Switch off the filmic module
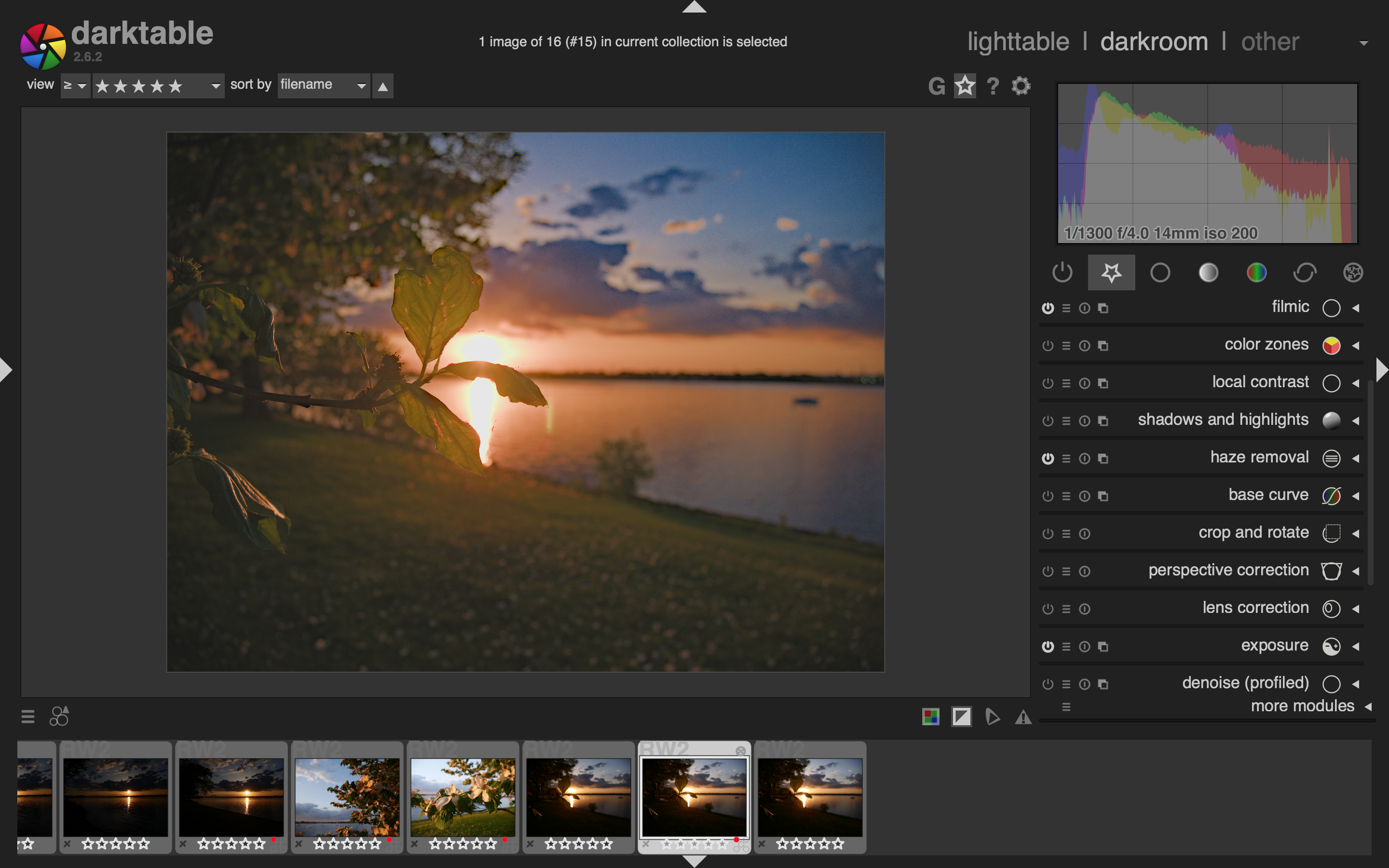Image resolution: width=1389 pixels, height=868 pixels. point(1048,308)
